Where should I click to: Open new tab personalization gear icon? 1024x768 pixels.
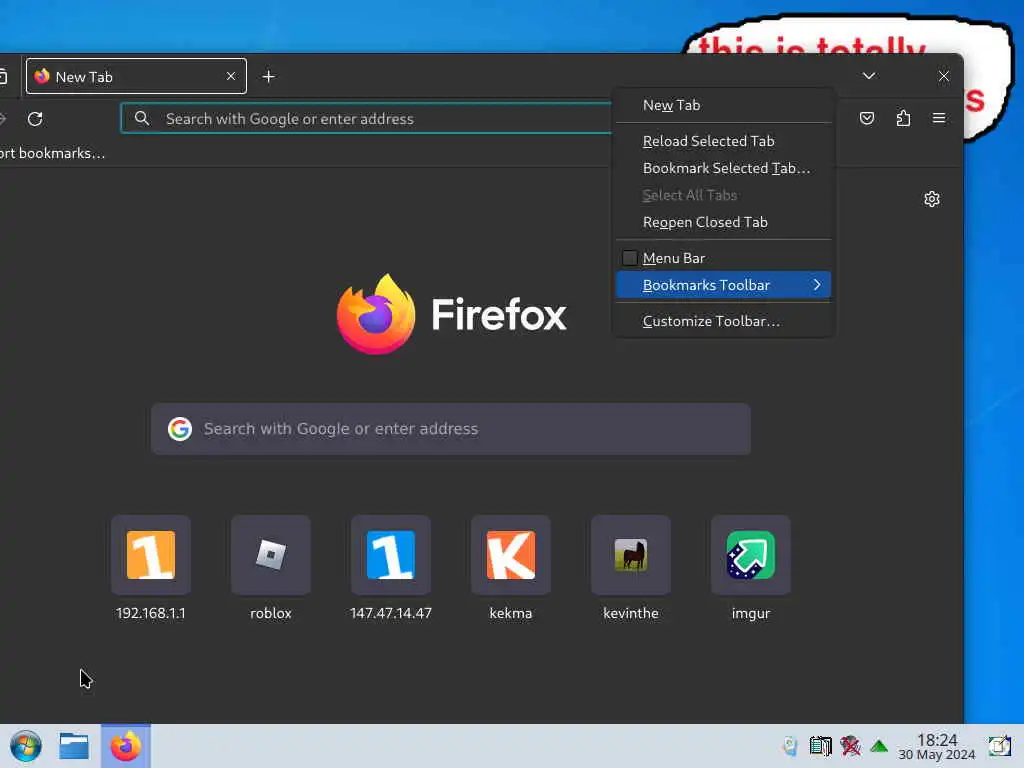[x=932, y=199]
